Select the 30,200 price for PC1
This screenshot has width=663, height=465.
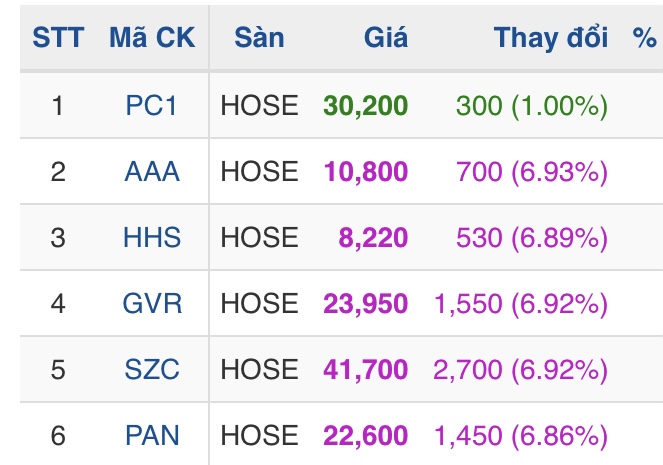pos(365,105)
